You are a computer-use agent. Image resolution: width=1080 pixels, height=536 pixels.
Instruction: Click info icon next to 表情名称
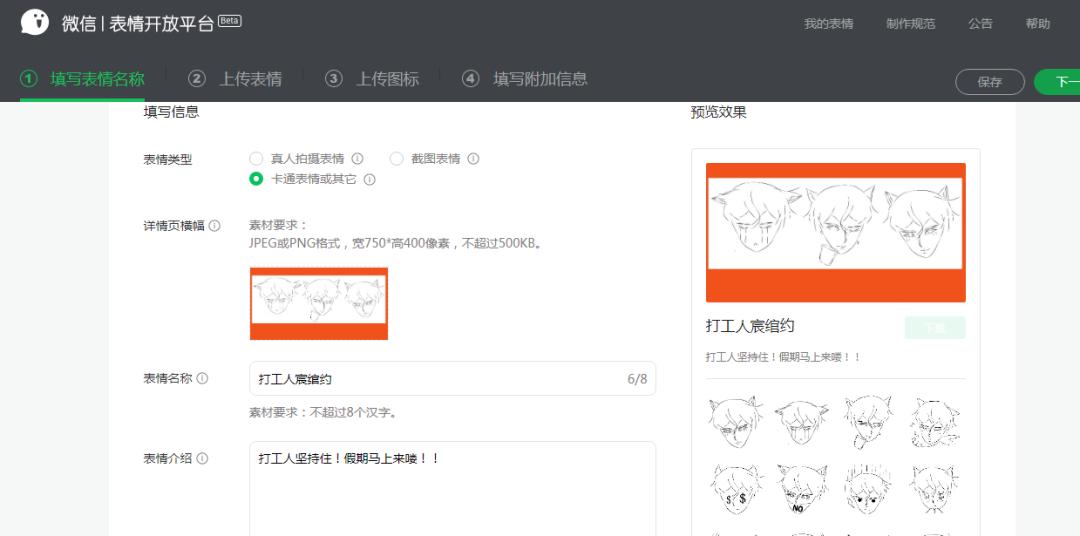click(202, 378)
